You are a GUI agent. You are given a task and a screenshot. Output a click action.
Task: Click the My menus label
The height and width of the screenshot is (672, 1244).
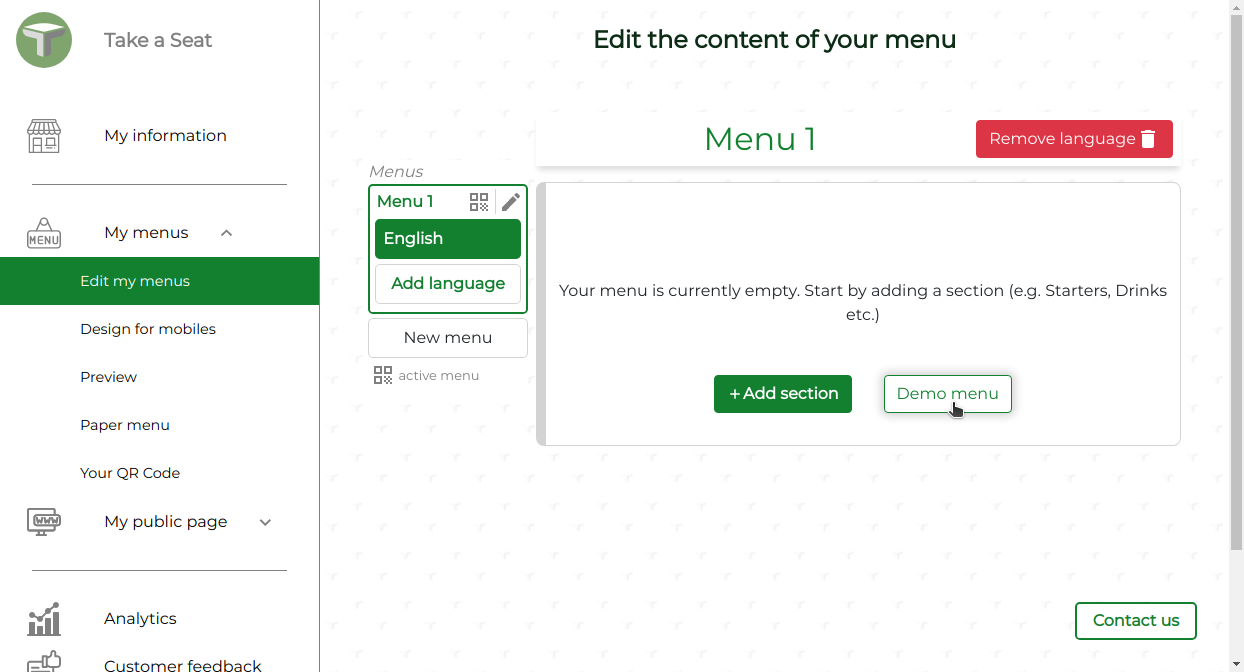click(x=146, y=233)
